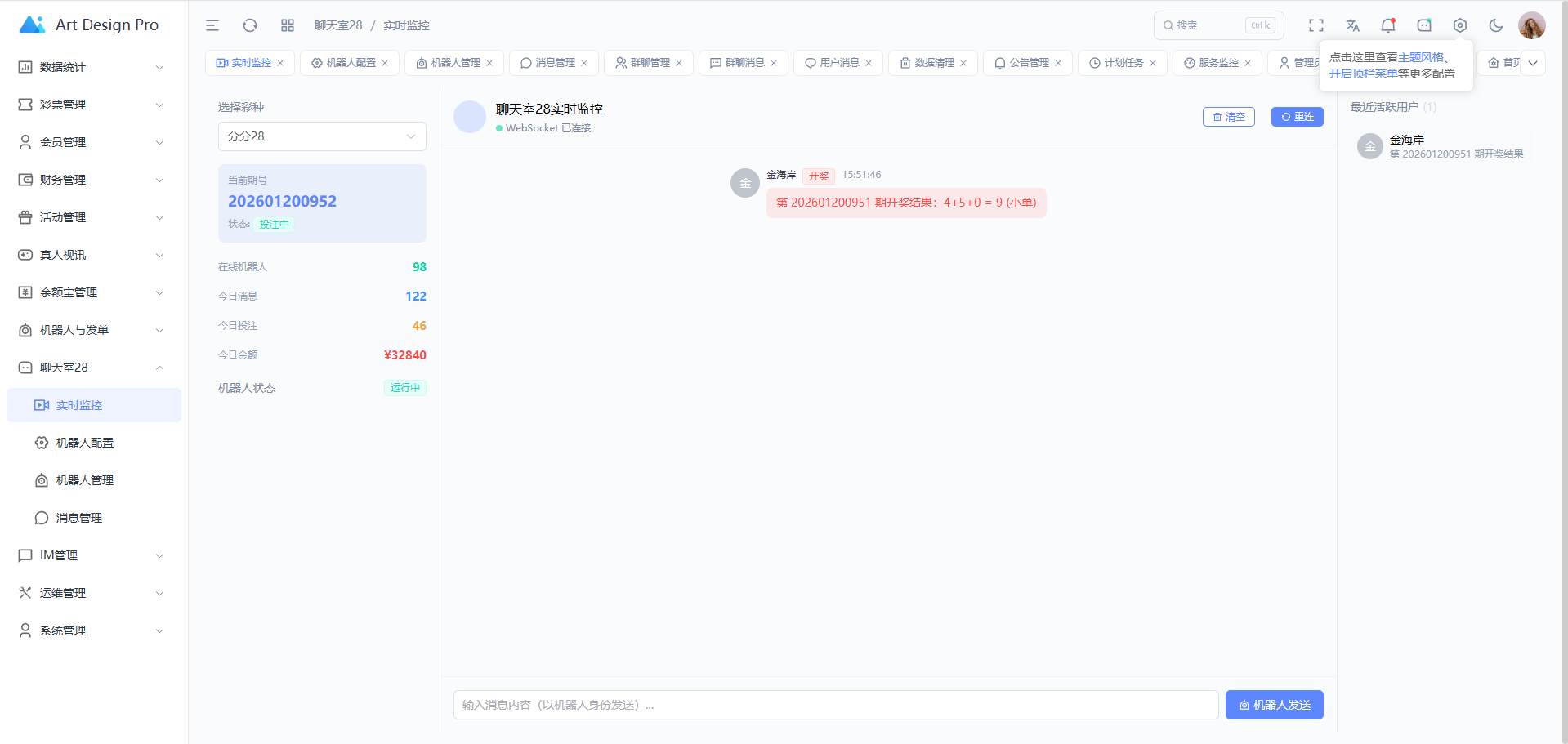
Task: Open the notification bell
Action: pyautogui.click(x=1388, y=25)
